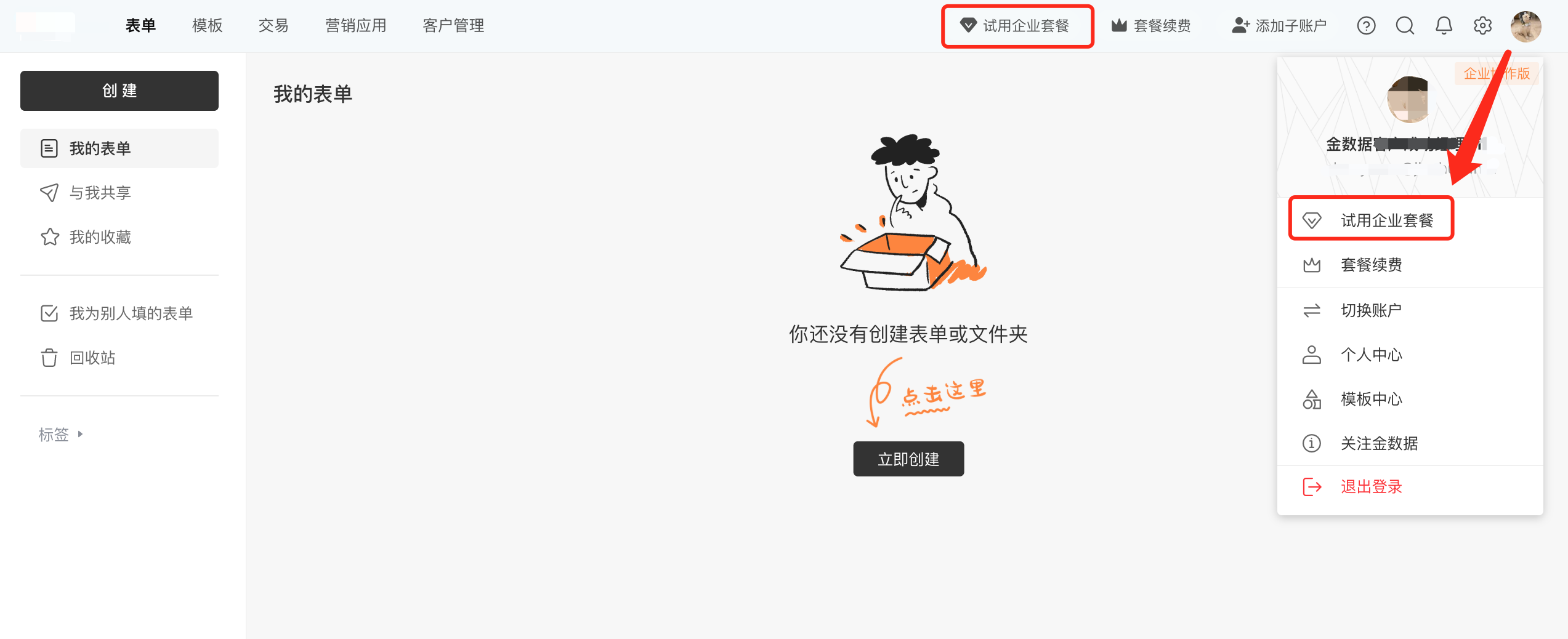Open 个人中心 from the dropdown
Image resolution: width=1568 pixels, height=639 pixels.
point(1410,355)
